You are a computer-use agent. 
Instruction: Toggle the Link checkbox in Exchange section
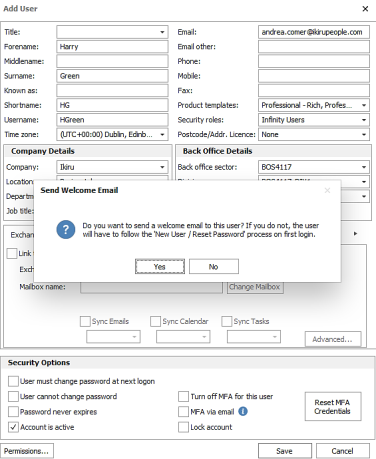12,253
